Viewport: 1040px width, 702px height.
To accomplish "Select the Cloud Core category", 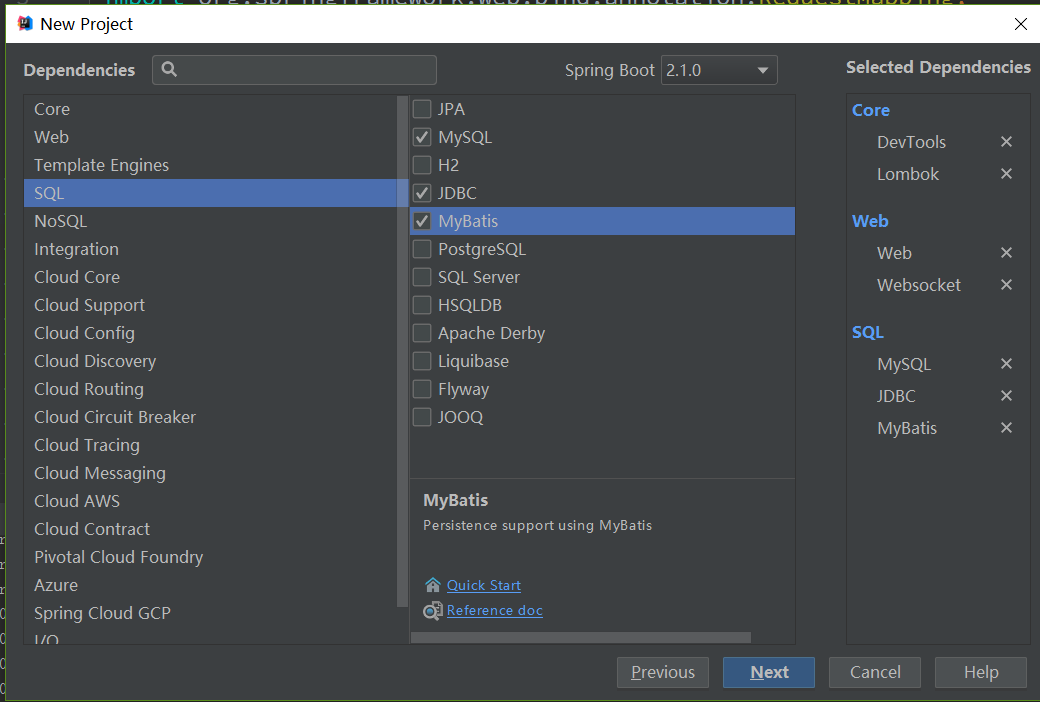I will (x=210, y=277).
